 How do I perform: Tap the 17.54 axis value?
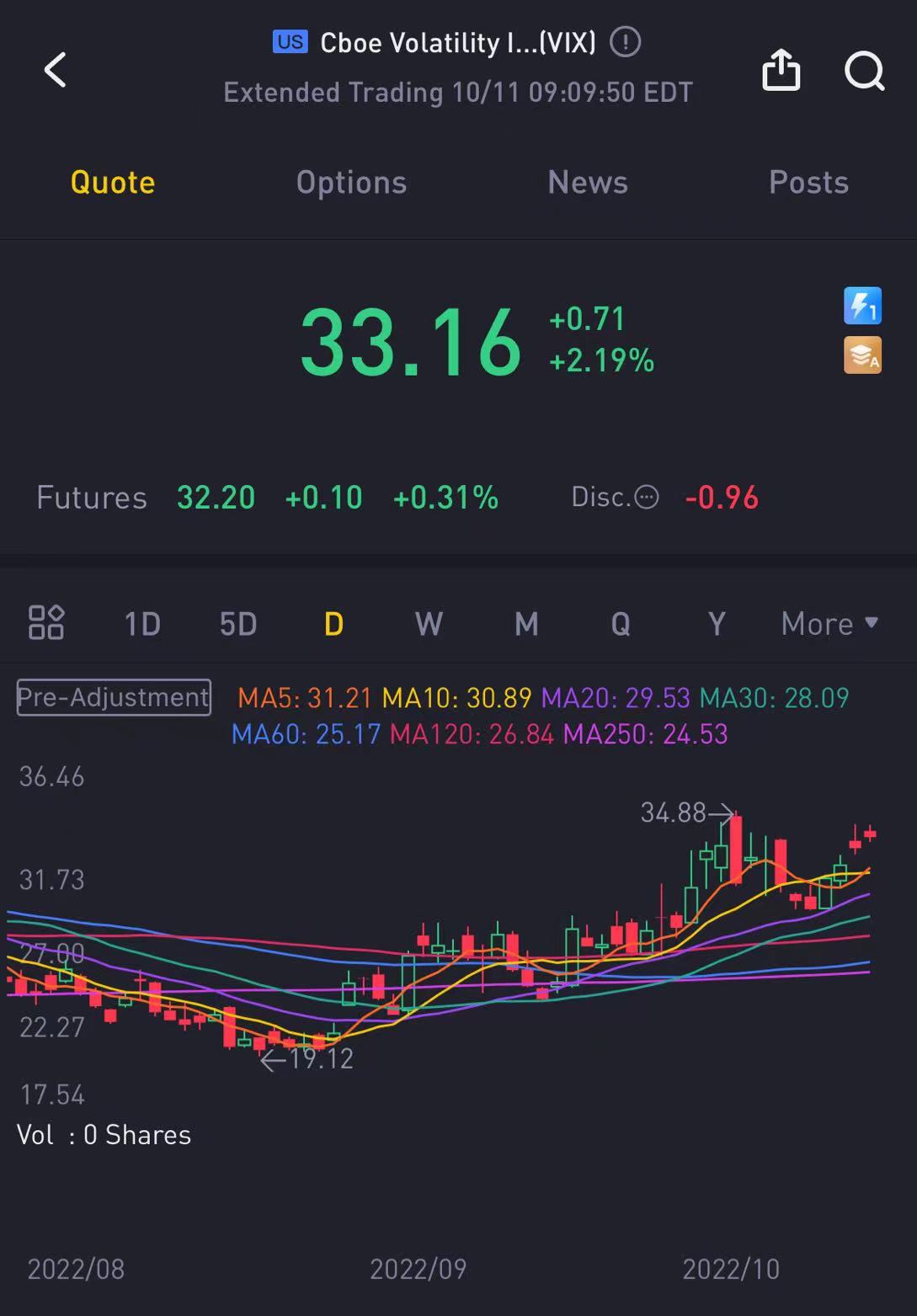click(52, 1095)
